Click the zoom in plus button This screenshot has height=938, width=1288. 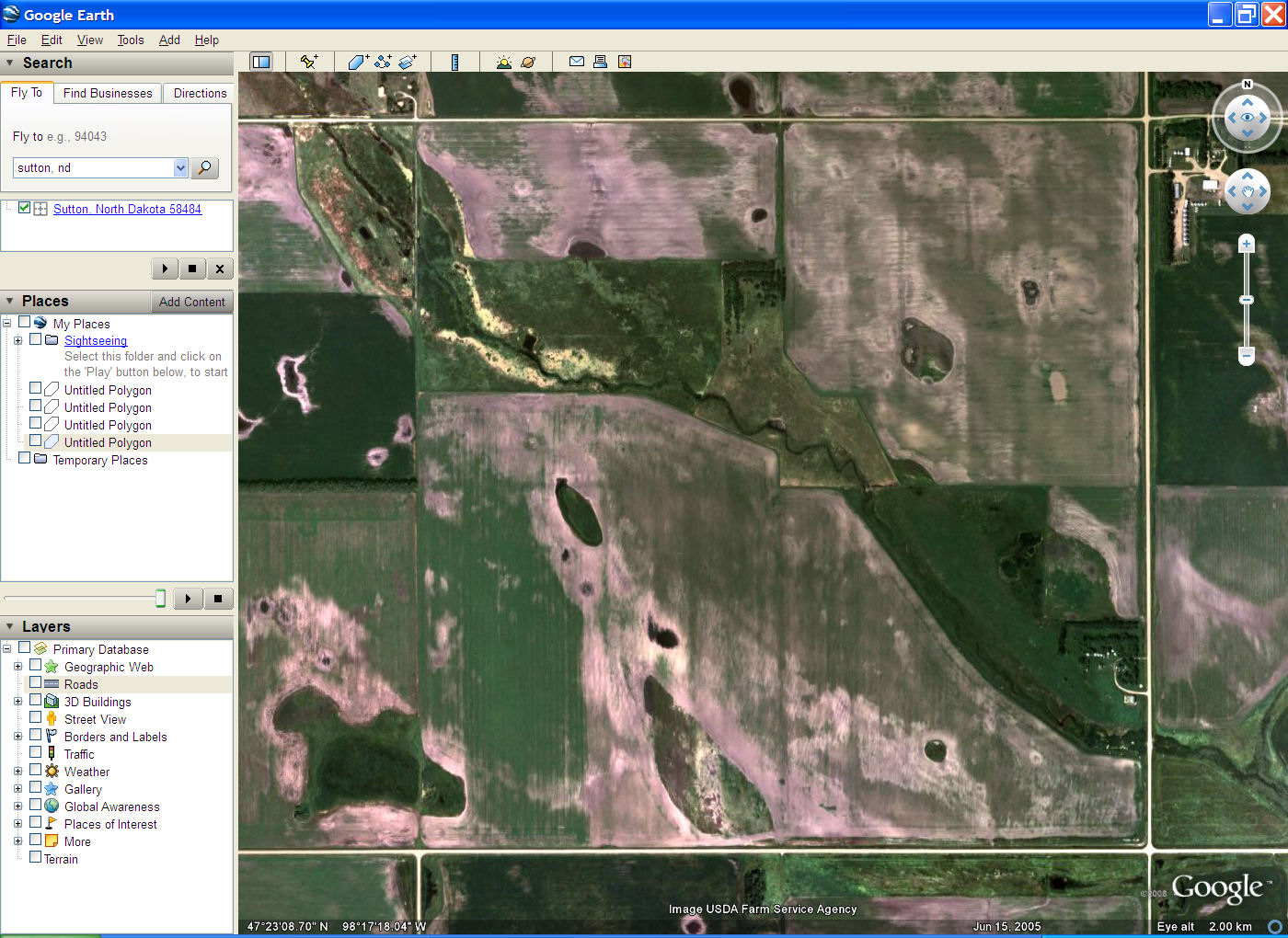[x=1247, y=244]
